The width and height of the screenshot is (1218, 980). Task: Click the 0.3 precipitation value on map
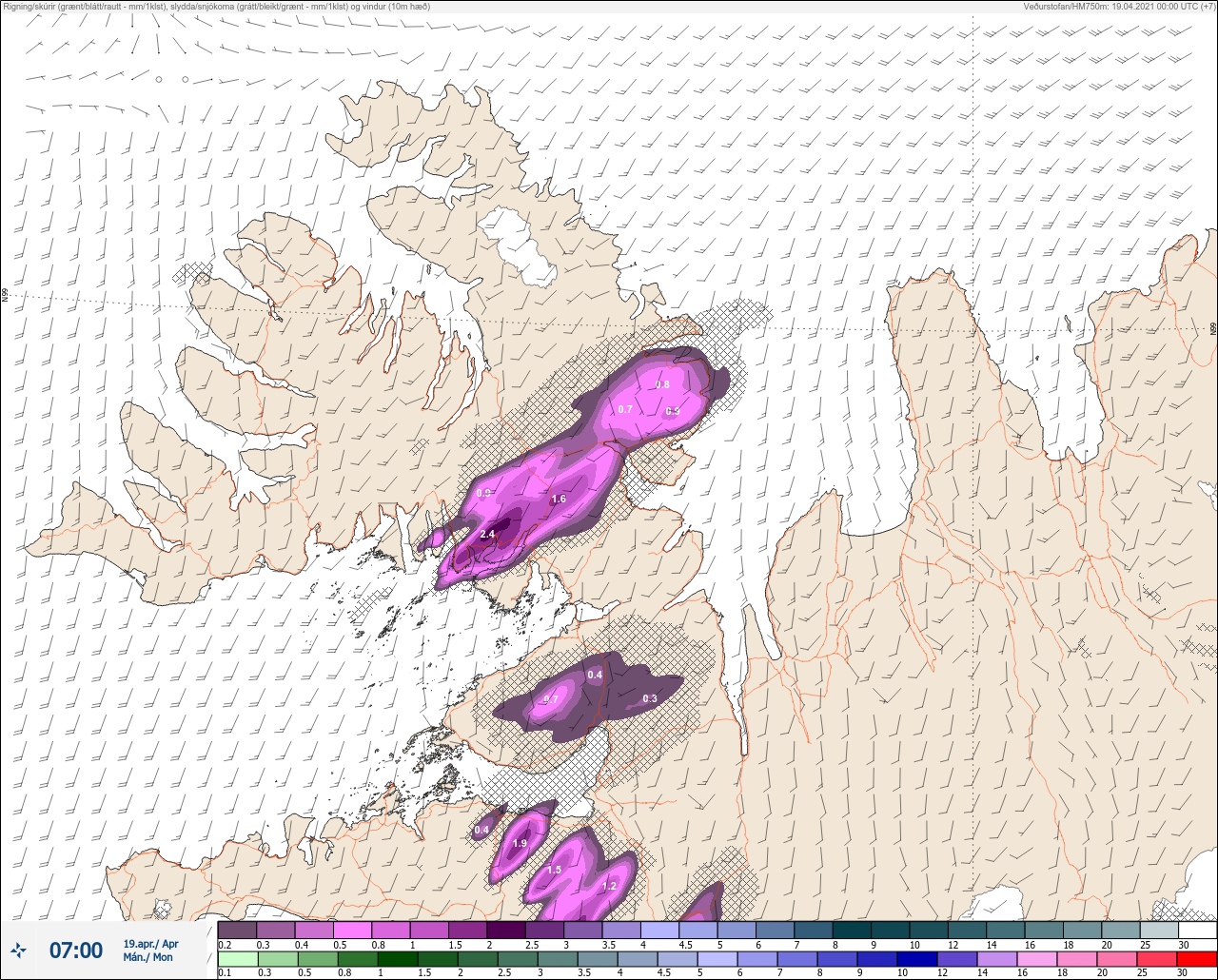(650, 698)
